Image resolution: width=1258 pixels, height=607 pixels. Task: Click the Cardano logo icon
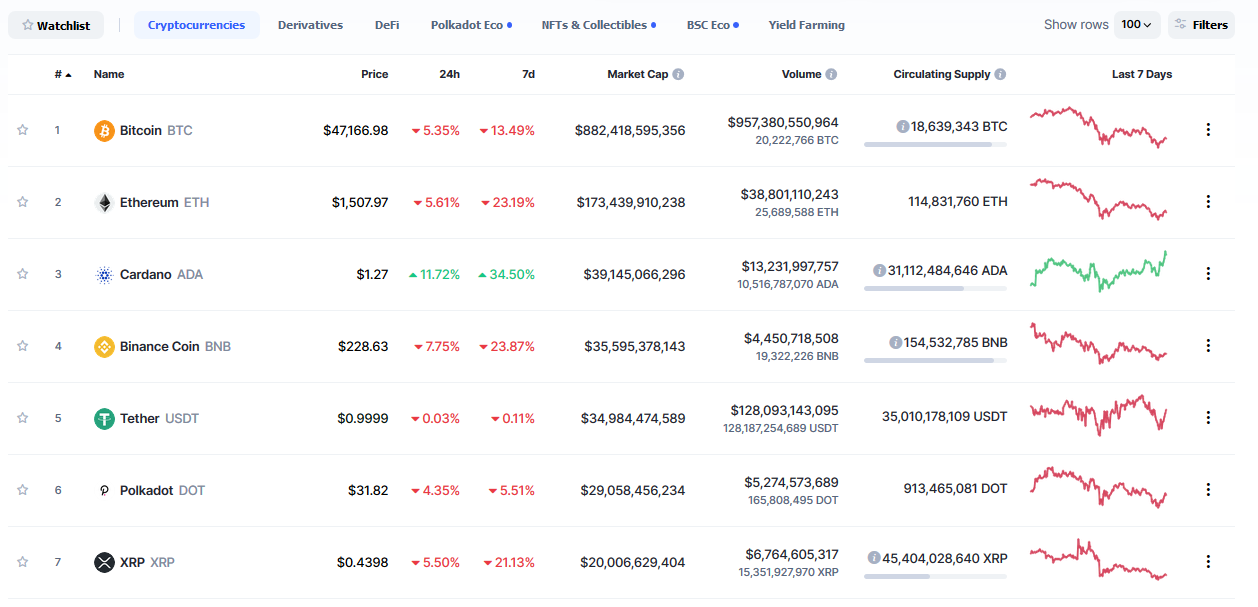coord(104,275)
